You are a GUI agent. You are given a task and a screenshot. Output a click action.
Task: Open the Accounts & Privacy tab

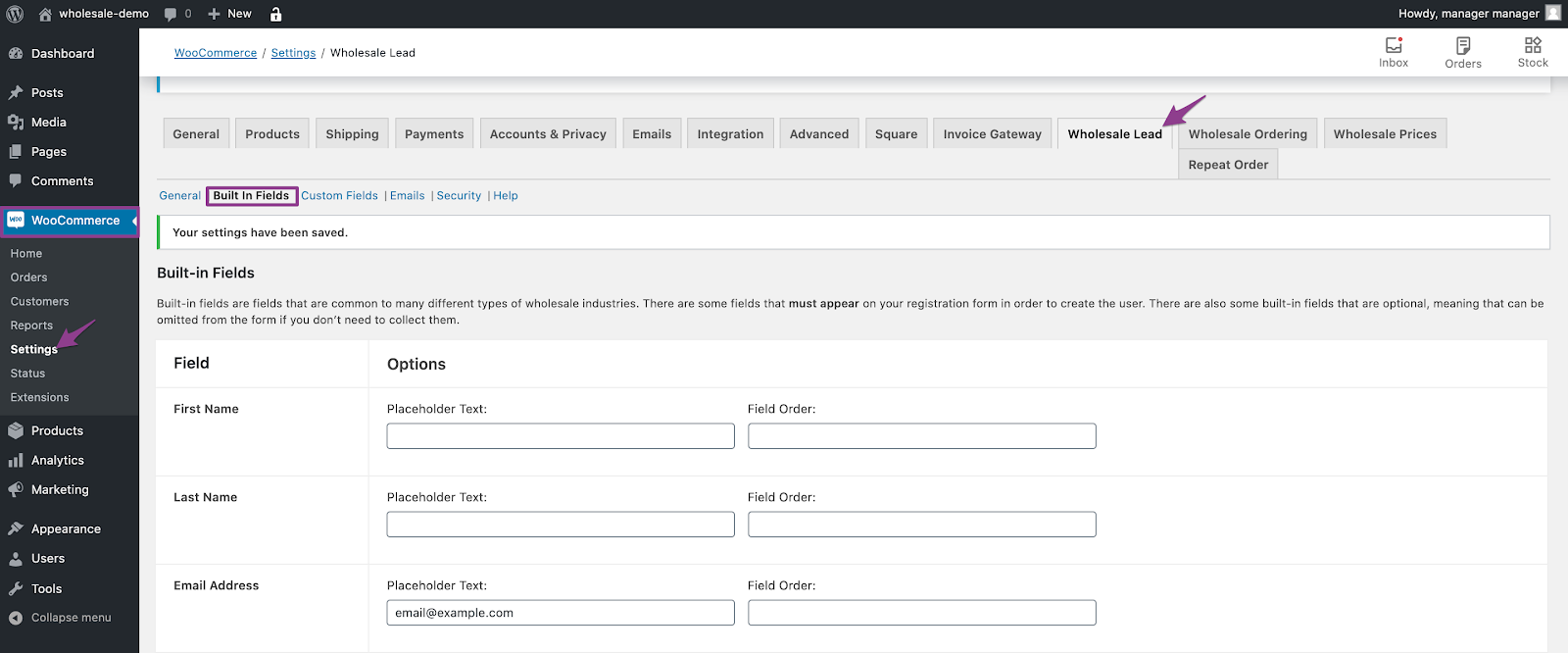coord(548,133)
